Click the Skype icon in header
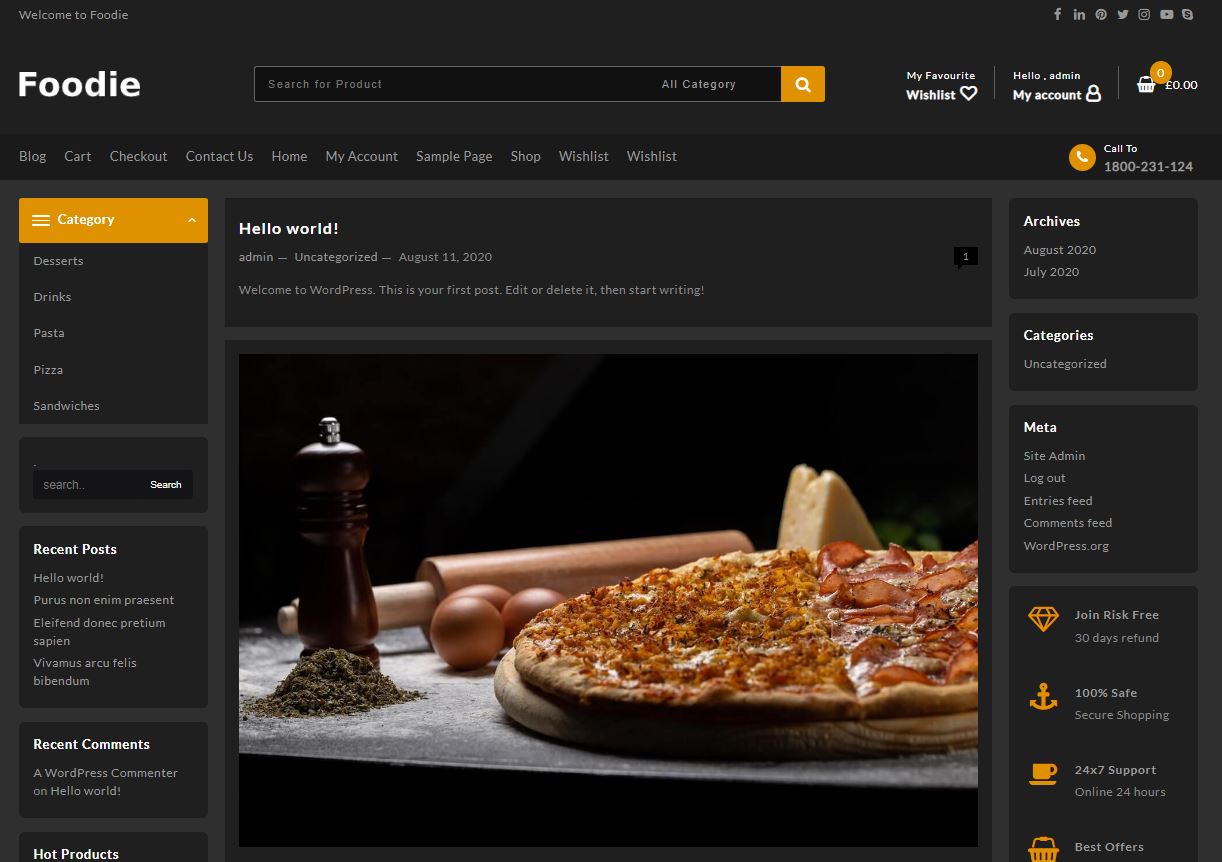The height and width of the screenshot is (862, 1222). tap(1187, 14)
